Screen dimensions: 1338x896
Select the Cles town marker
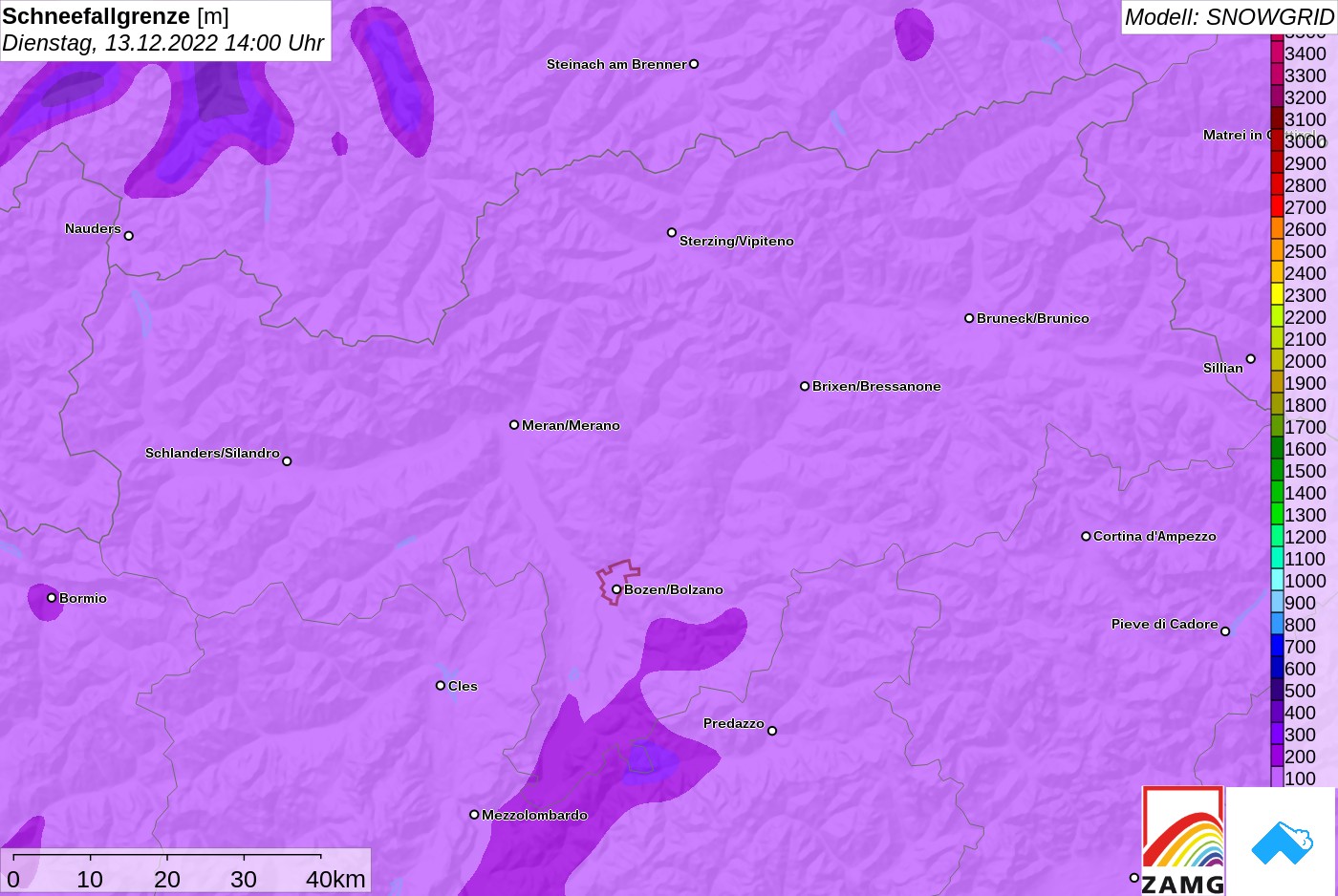pos(441,686)
